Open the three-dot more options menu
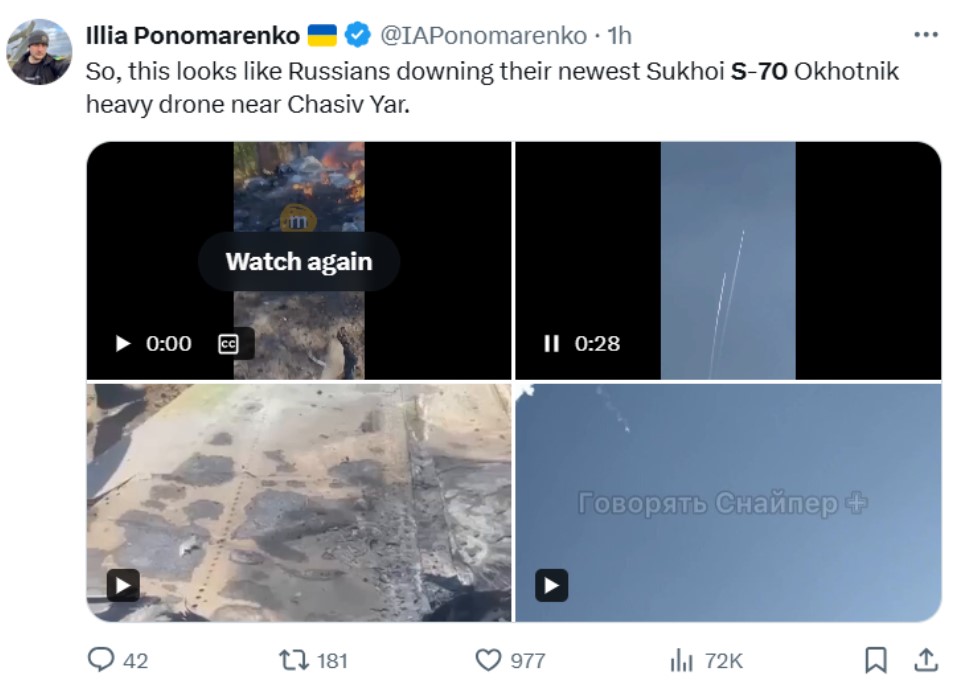This screenshot has height=688, width=962. tap(926, 35)
